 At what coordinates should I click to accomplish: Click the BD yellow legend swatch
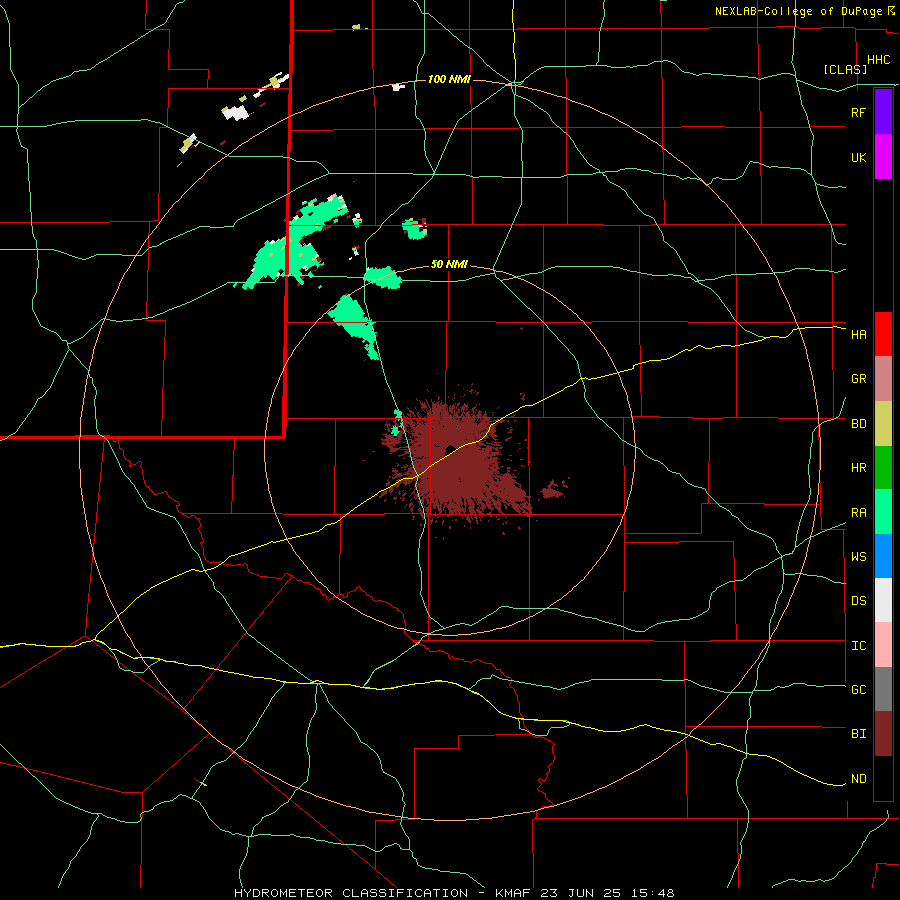pos(883,424)
